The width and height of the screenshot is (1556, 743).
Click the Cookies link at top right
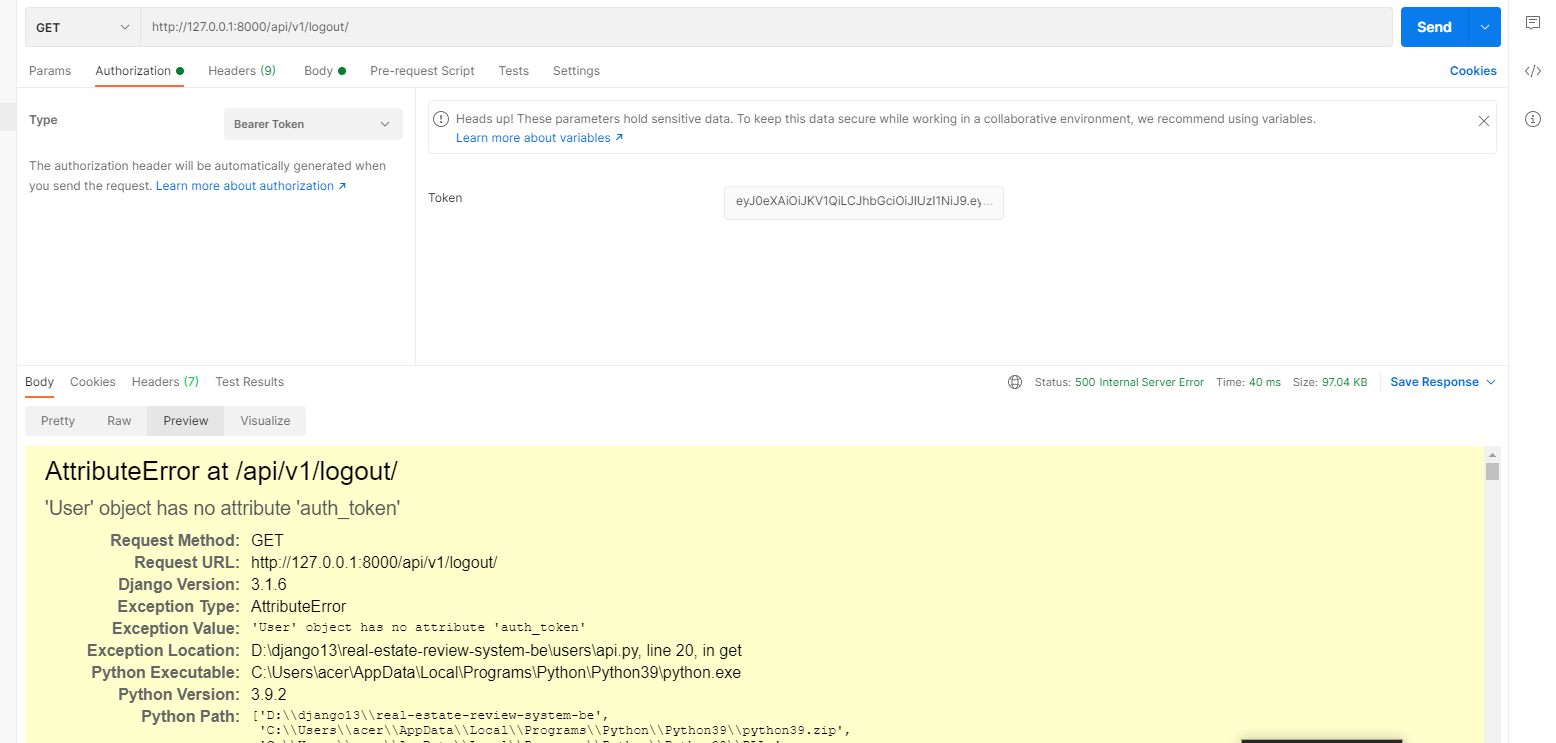click(x=1473, y=71)
